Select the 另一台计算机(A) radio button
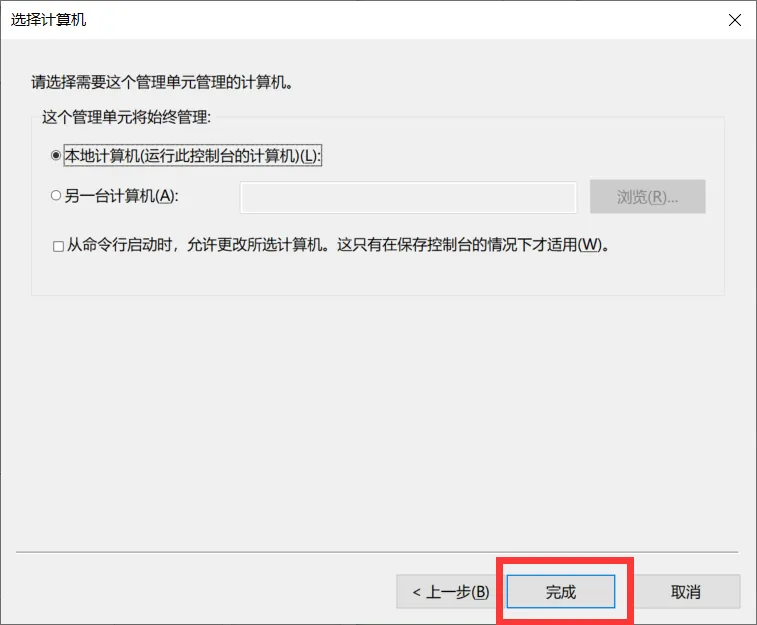The image size is (757, 625). [56, 195]
